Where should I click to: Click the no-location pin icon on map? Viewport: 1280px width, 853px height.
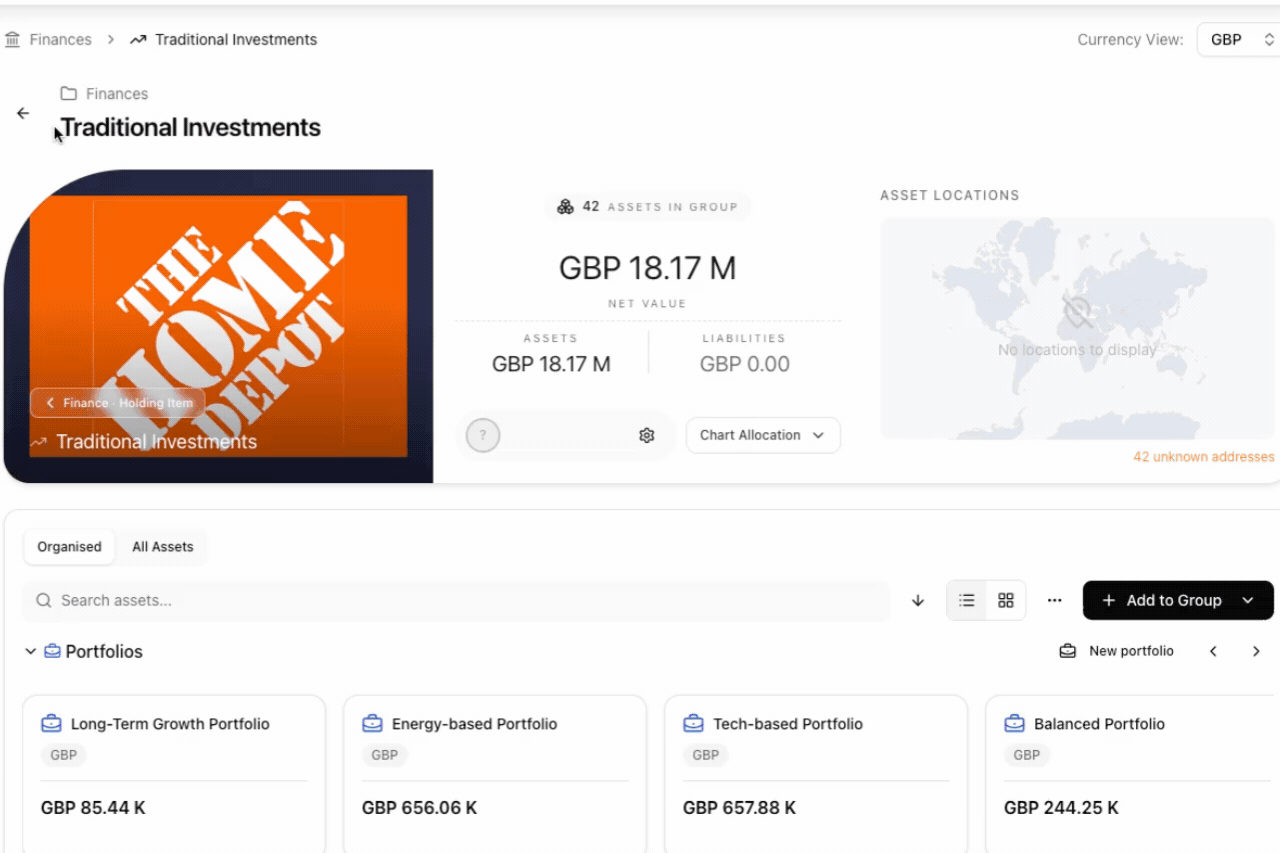[1077, 312]
